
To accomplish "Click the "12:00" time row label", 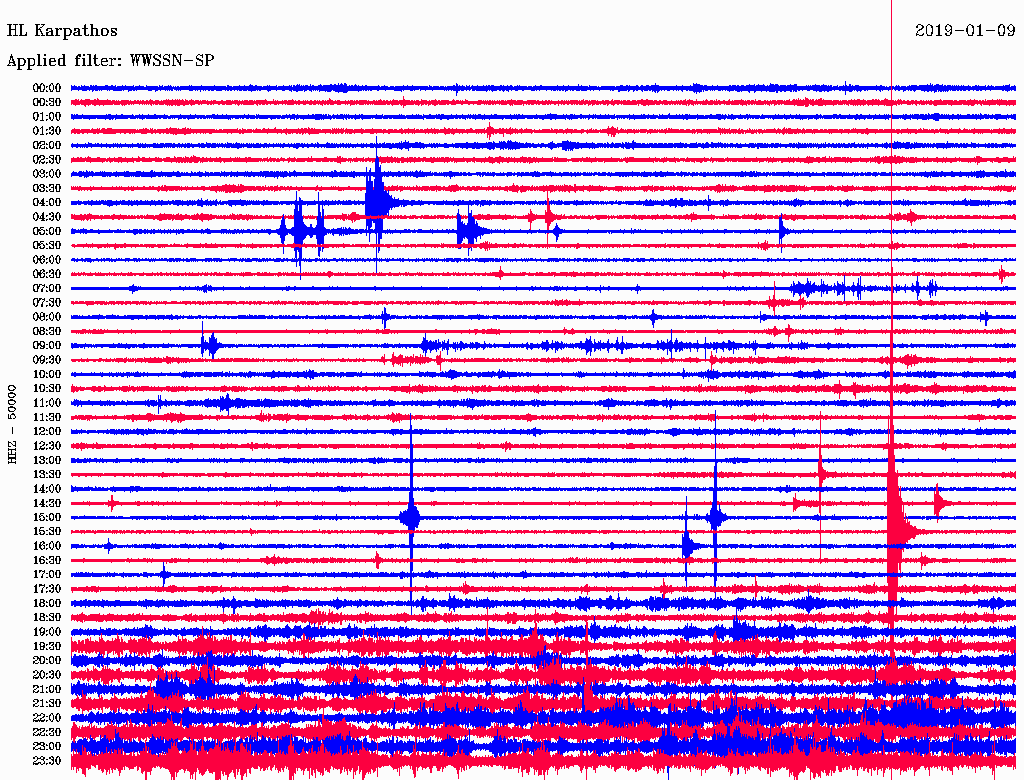I will [47, 431].
